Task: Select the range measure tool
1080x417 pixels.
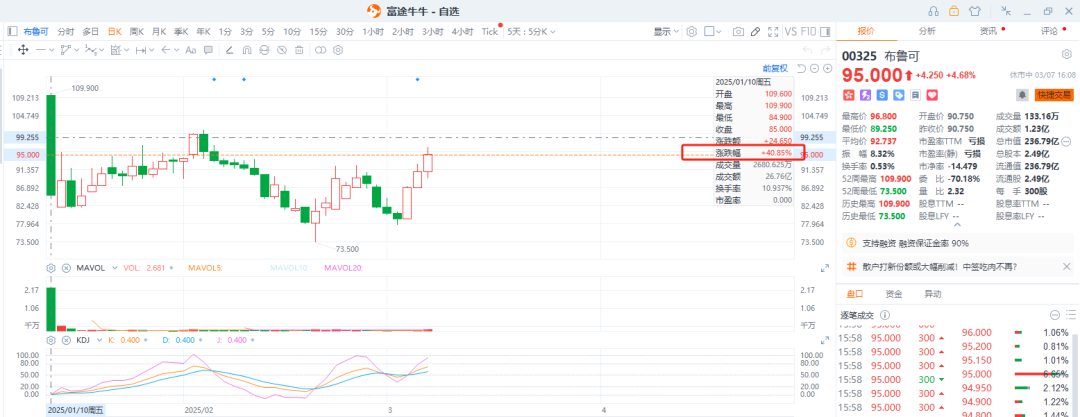Action: [141, 50]
